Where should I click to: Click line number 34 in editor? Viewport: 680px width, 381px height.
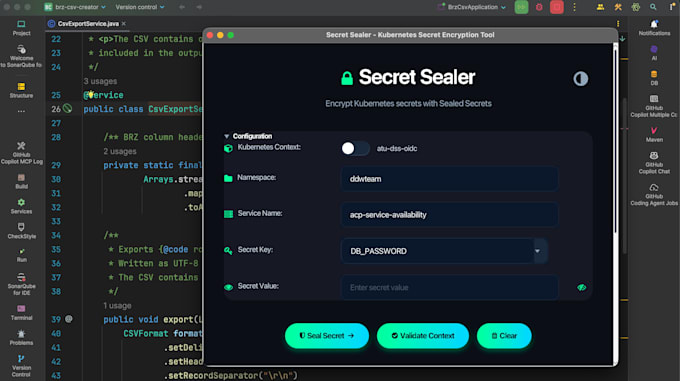tap(56, 235)
